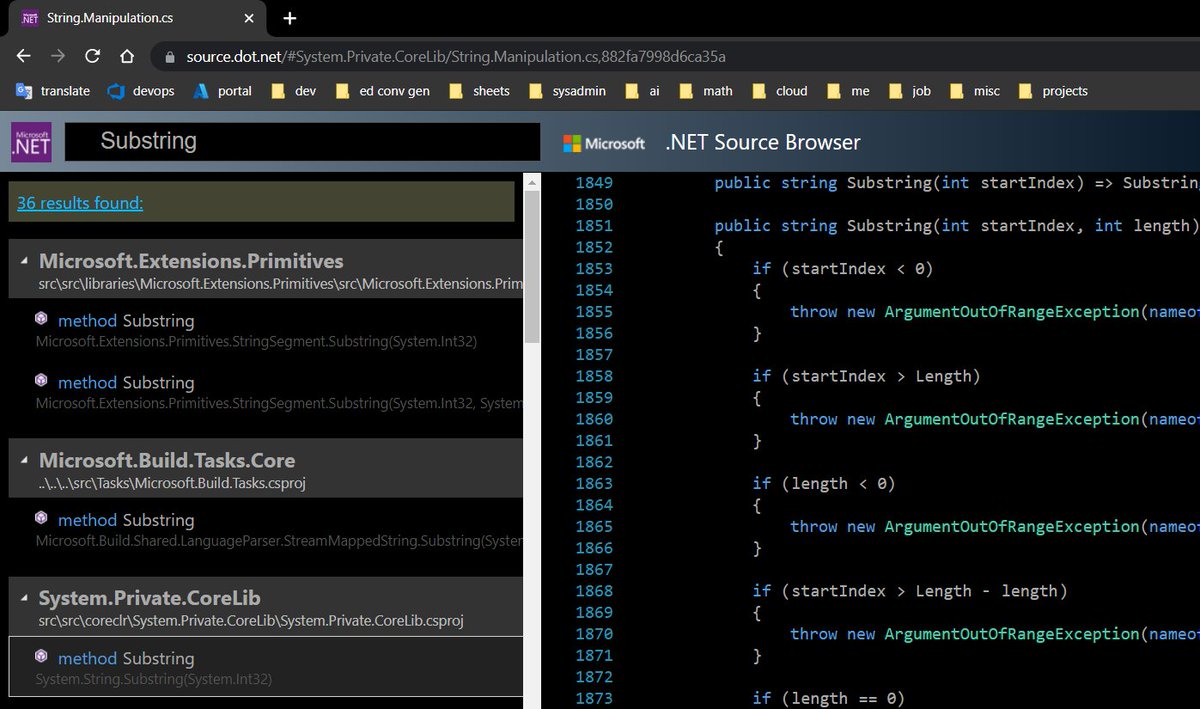Open the dev bookmarks folder
Viewport: 1200px width, 709px height.
click(295, 91)
